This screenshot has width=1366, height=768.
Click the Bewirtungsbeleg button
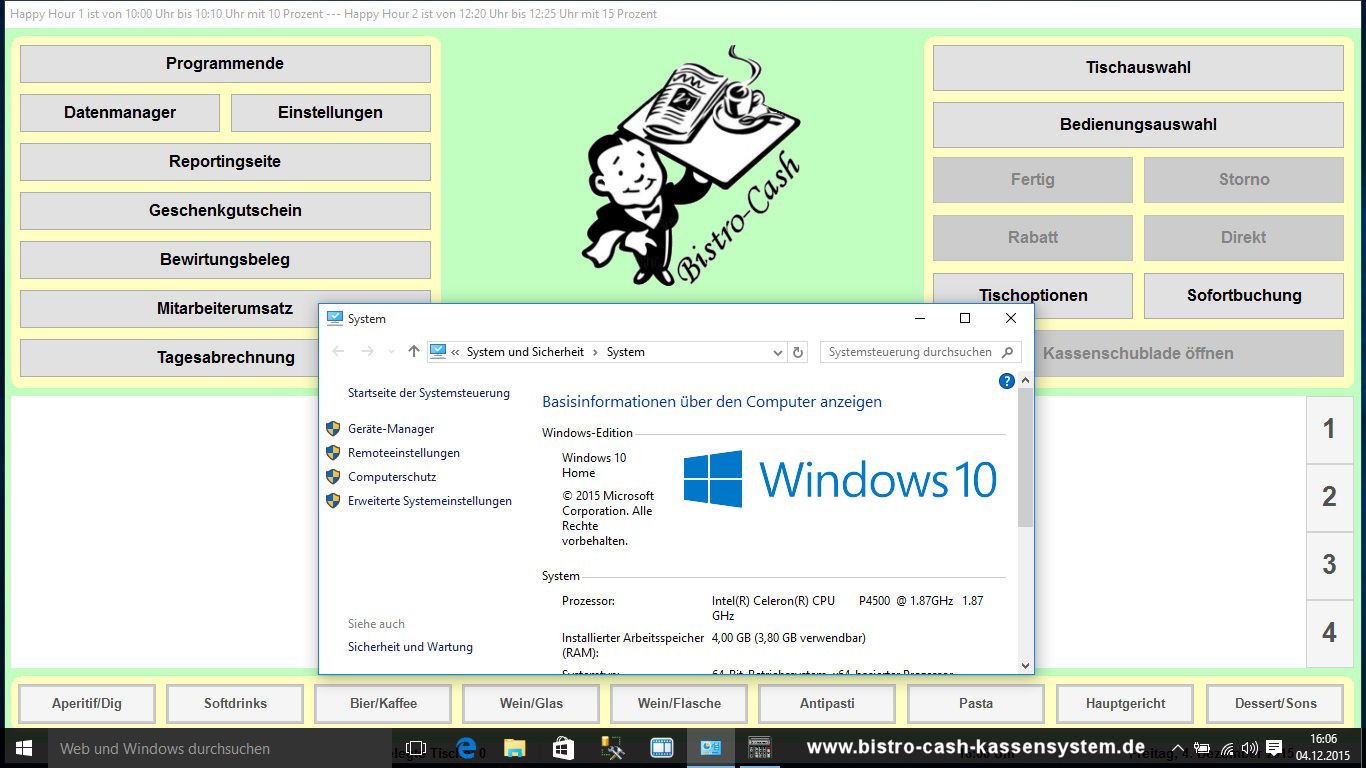click(x=225, y=260)
